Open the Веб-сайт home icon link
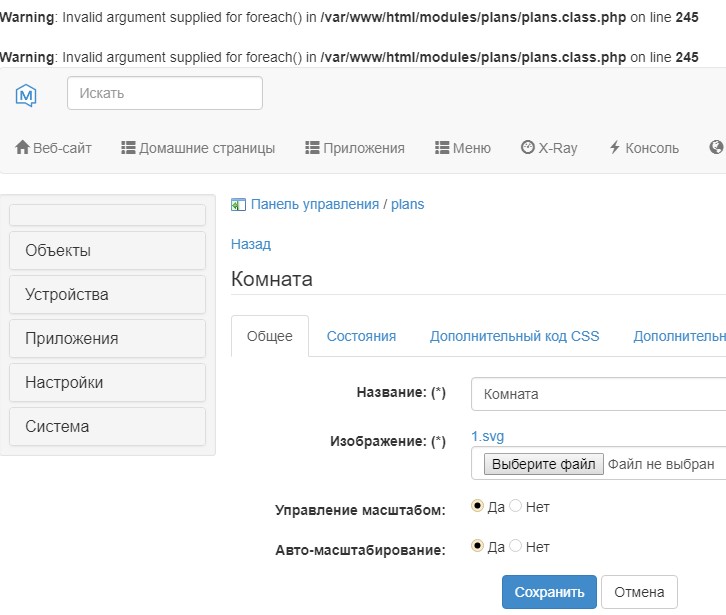The image size is (726, 615). point(53,148)
